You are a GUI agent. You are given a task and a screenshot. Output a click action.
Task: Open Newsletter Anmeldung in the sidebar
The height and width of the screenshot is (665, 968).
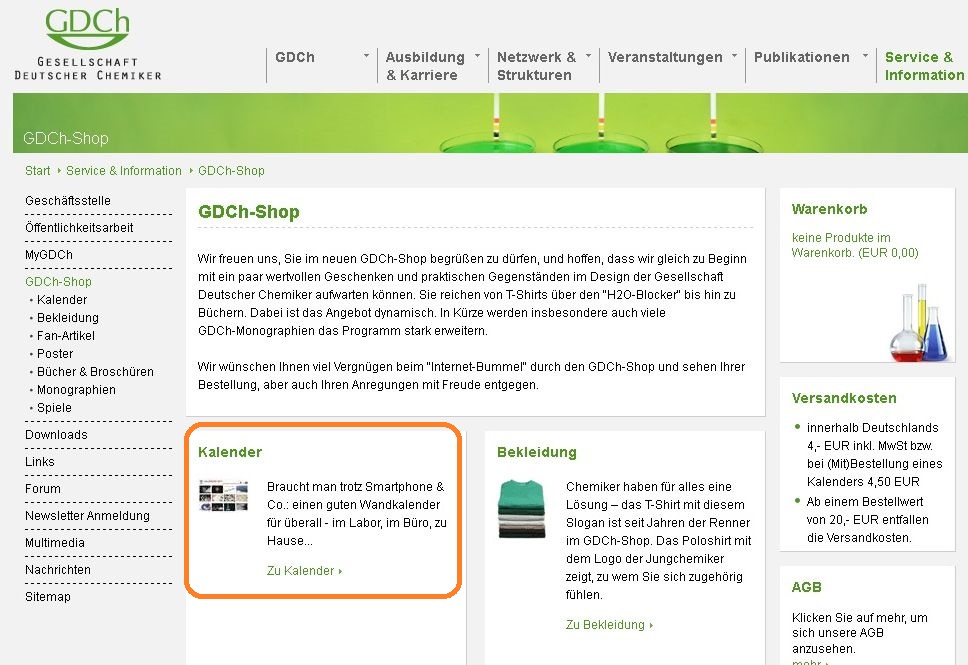(x=87, y=516)
